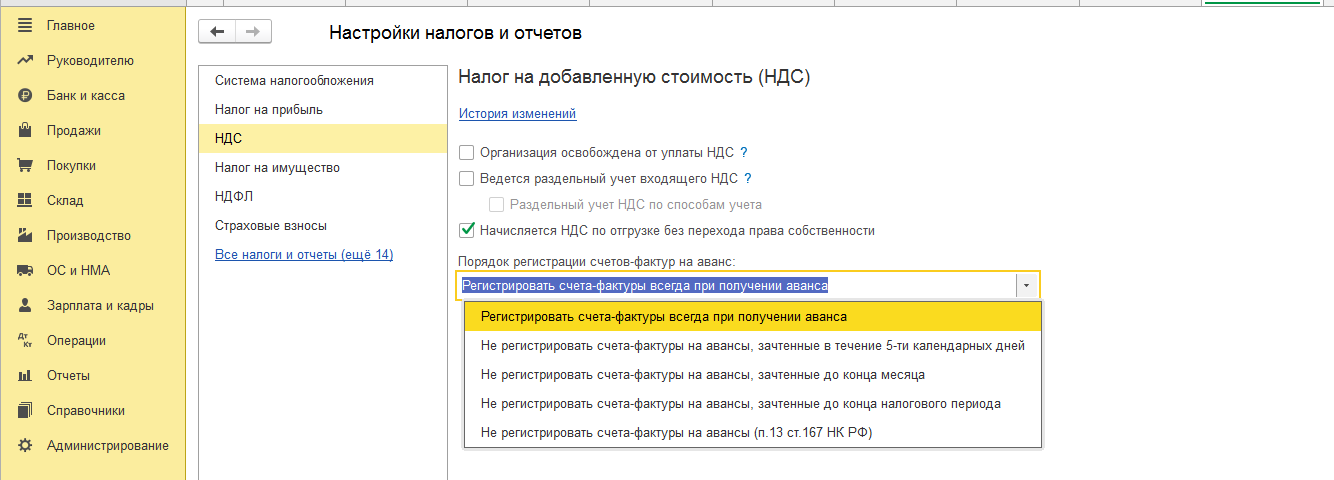1334x480 pixels.
Task: Select option зачтенные до конца месяца
Action: coord(702,375)
